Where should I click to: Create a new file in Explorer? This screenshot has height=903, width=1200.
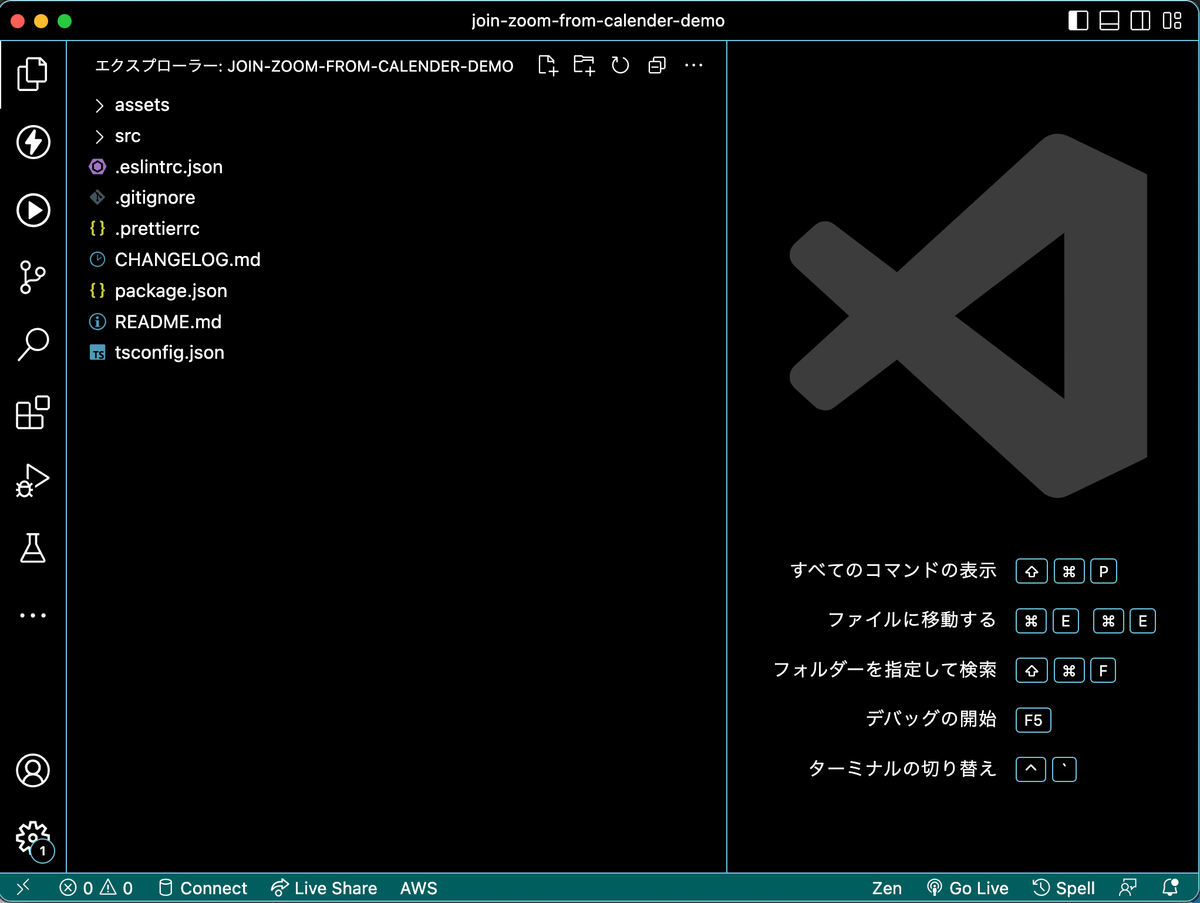[x=547, y=65]
